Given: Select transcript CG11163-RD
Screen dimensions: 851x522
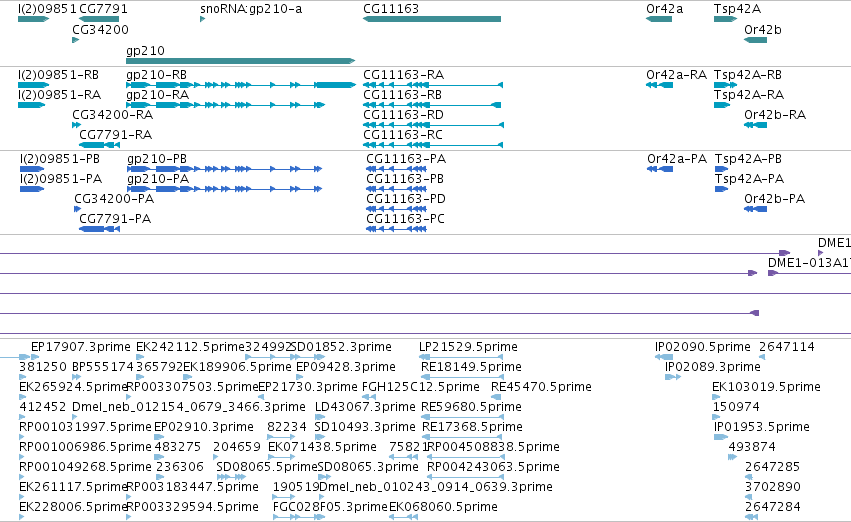Looking at the screenshot, I should (433, 125).
